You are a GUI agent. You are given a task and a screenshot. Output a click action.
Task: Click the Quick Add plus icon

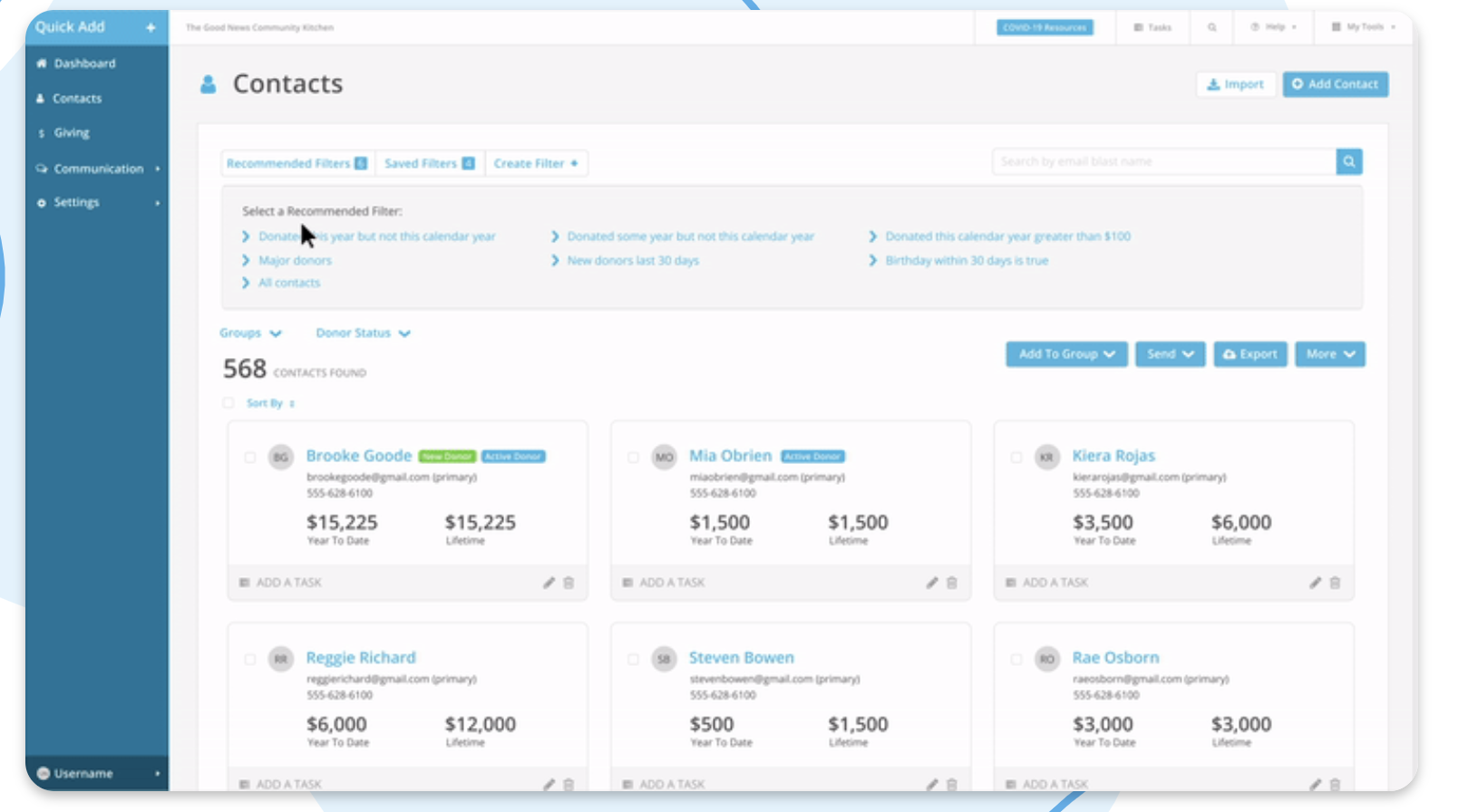tap(151, 27)
